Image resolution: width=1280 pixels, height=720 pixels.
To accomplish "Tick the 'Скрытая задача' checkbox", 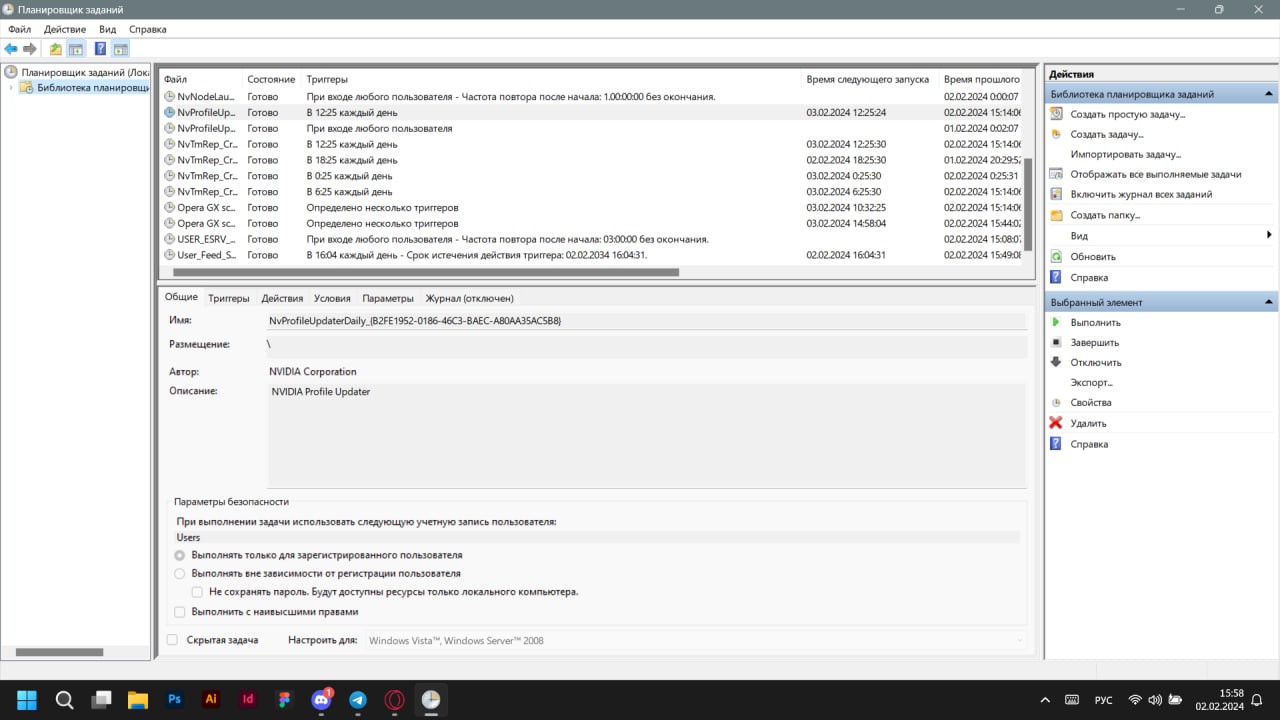I will [172, 640].
